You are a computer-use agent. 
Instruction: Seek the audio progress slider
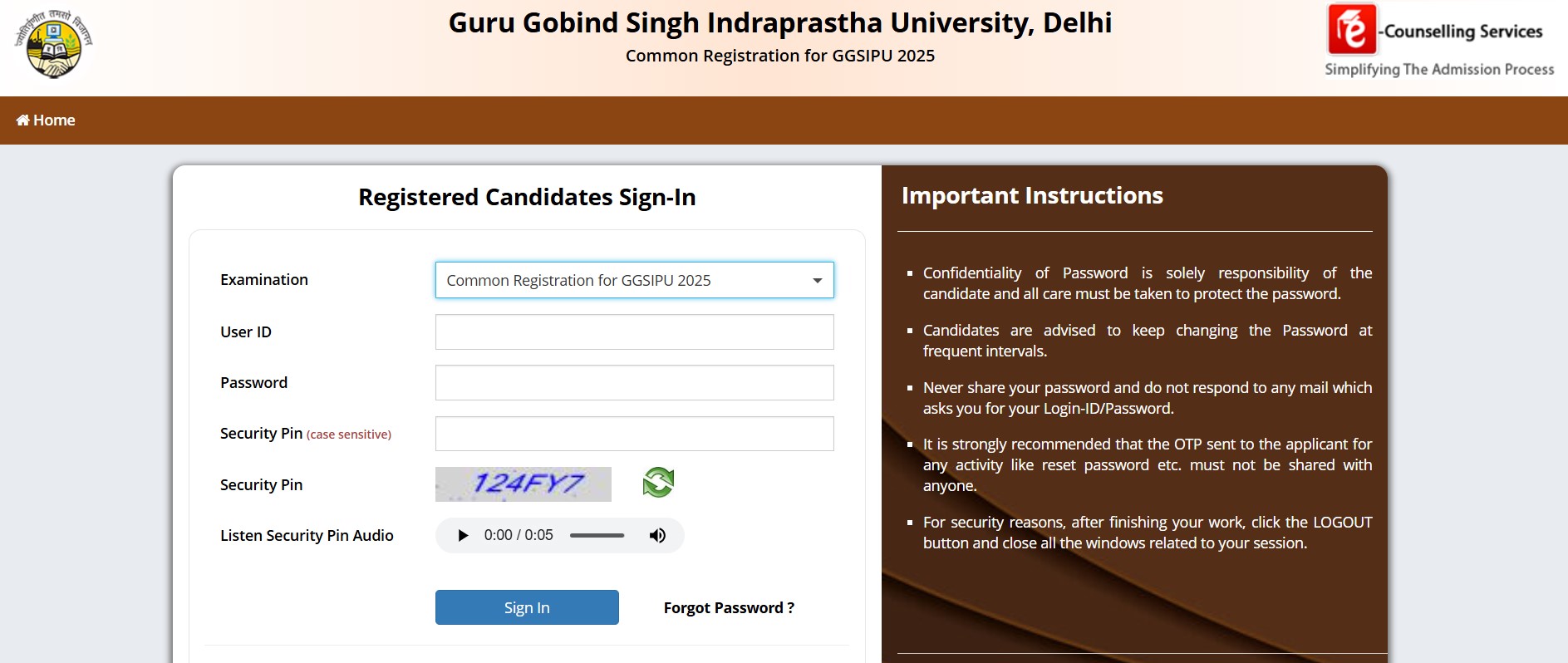pyautogui.click(x=597, y=535)
